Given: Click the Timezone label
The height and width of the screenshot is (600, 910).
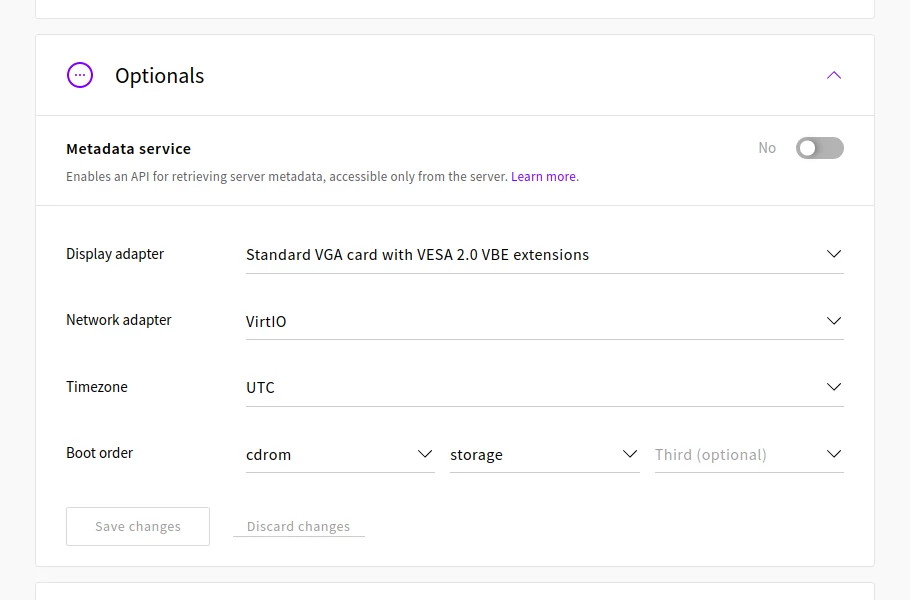Looking at the screenshot, I should click(x=96, y=386).
